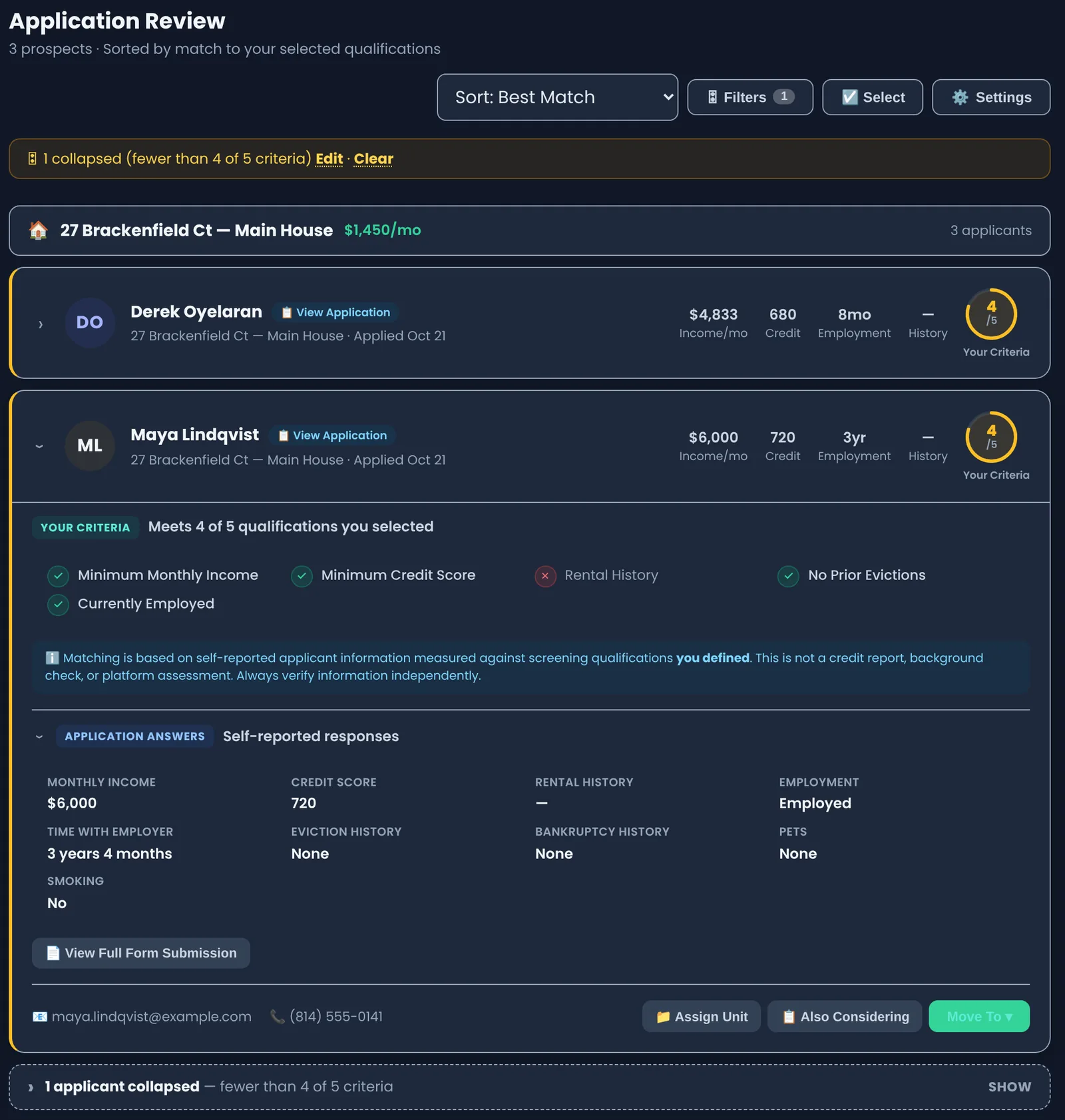Collapse the Application Answers section
Viewport: 1065px width, 1120px height.
[x=39, y=736]
